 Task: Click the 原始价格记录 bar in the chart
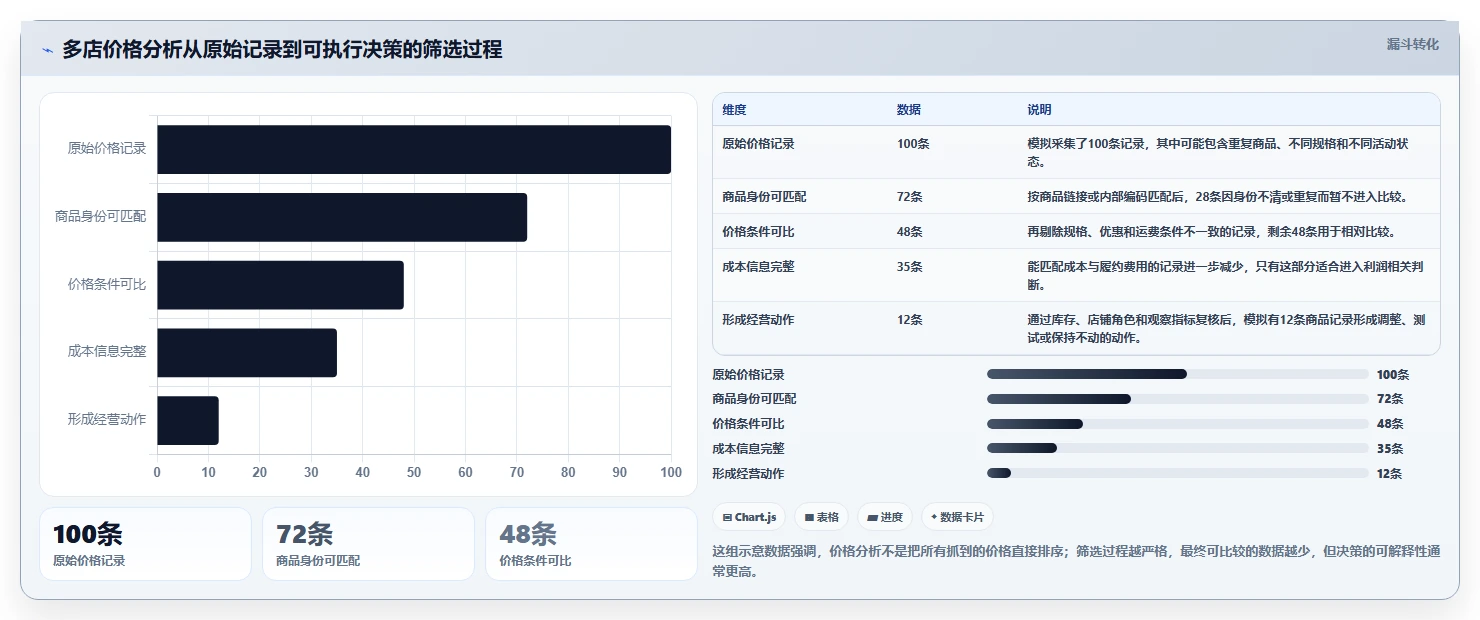414,149
